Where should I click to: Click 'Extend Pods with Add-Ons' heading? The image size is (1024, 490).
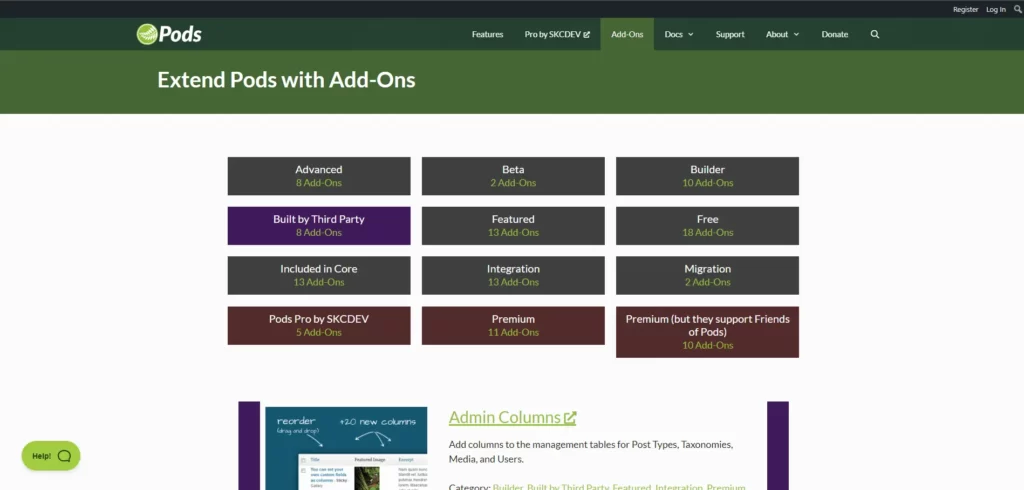coord(286,80)
